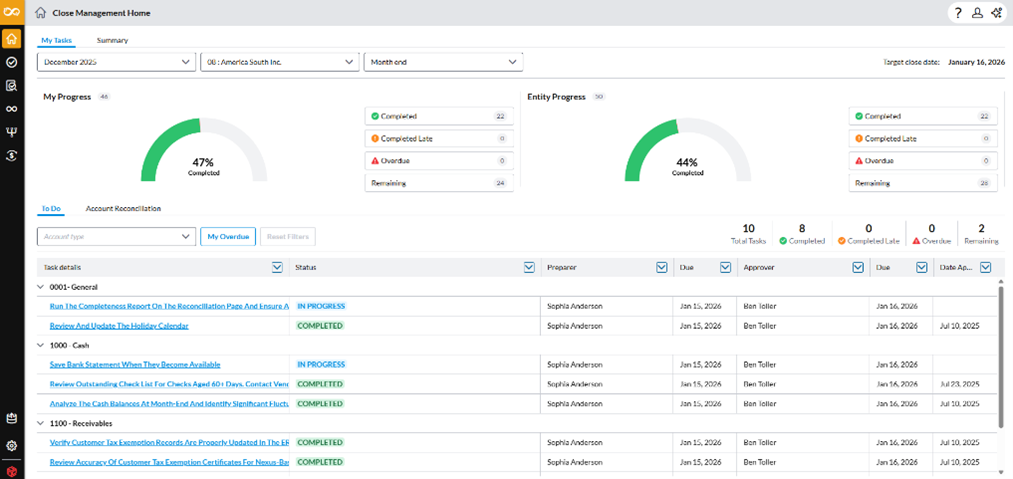Open the Status column filter

tap(529, 267)
